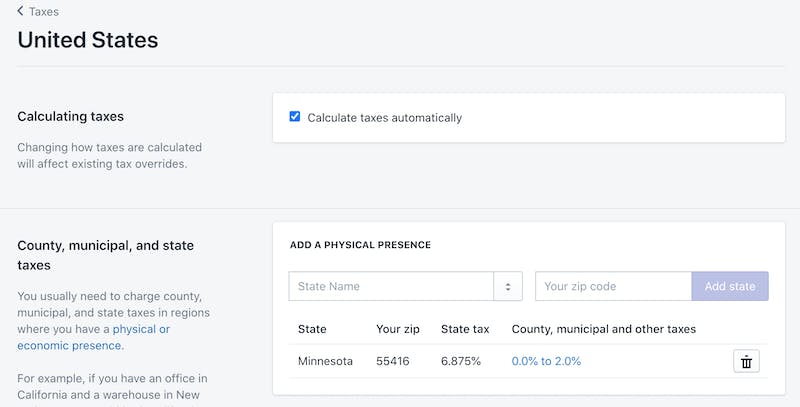
Task: Open the physical or economic presence link
Action: (93, 337)
